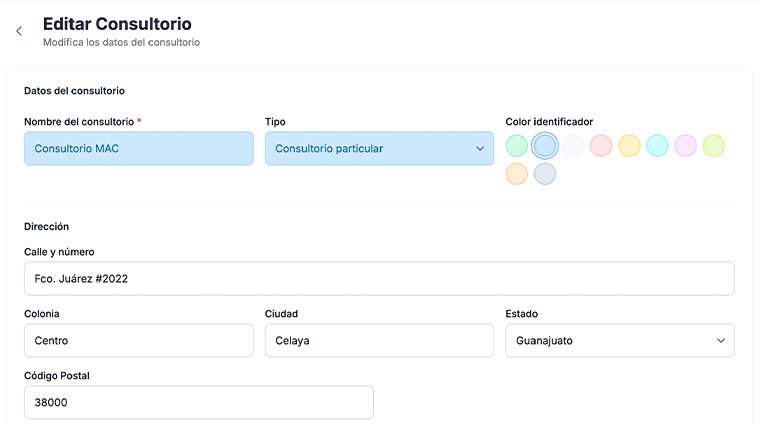The height and width of the screenshot is (424, 760).
Task: Select the selected blue identifier color swatch
Action: (x=545, y=146)
